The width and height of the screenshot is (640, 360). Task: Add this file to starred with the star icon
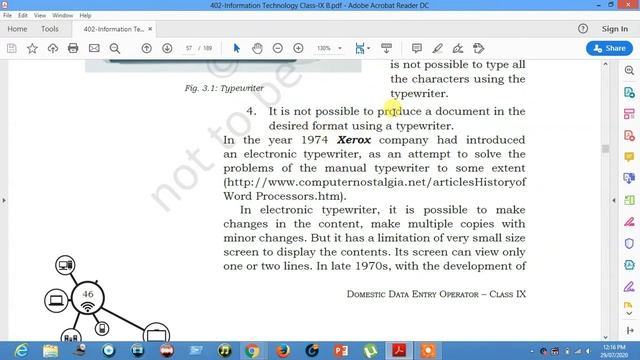tap(32, 48)
